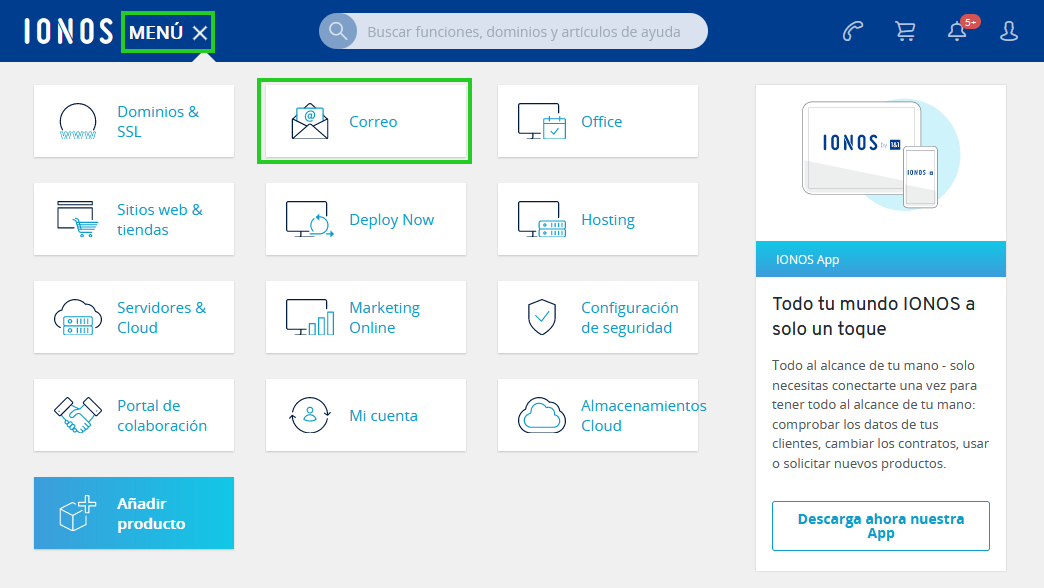Close the menu with the X icon
The image size is (1044, 588).
point(200,33)
